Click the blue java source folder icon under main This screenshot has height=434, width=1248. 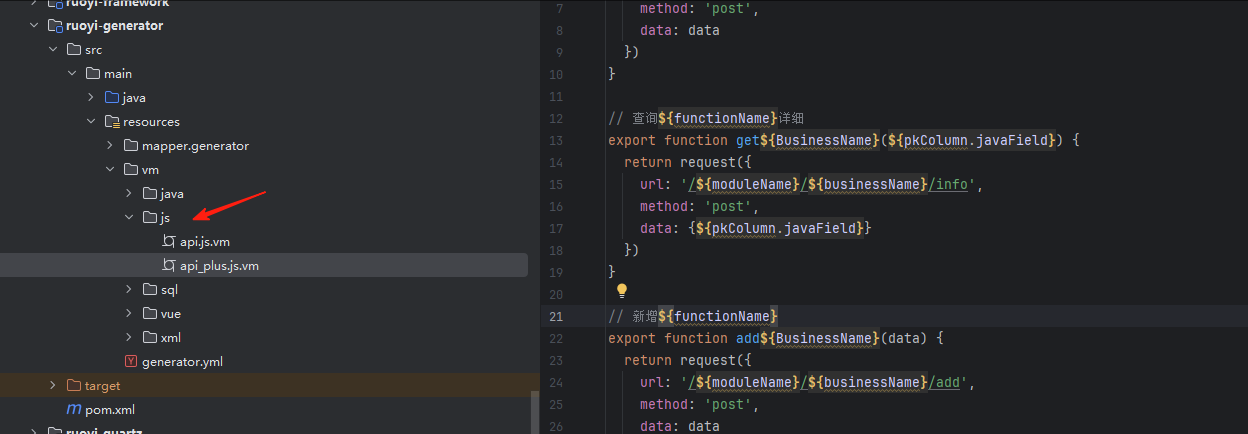point(112,98)
